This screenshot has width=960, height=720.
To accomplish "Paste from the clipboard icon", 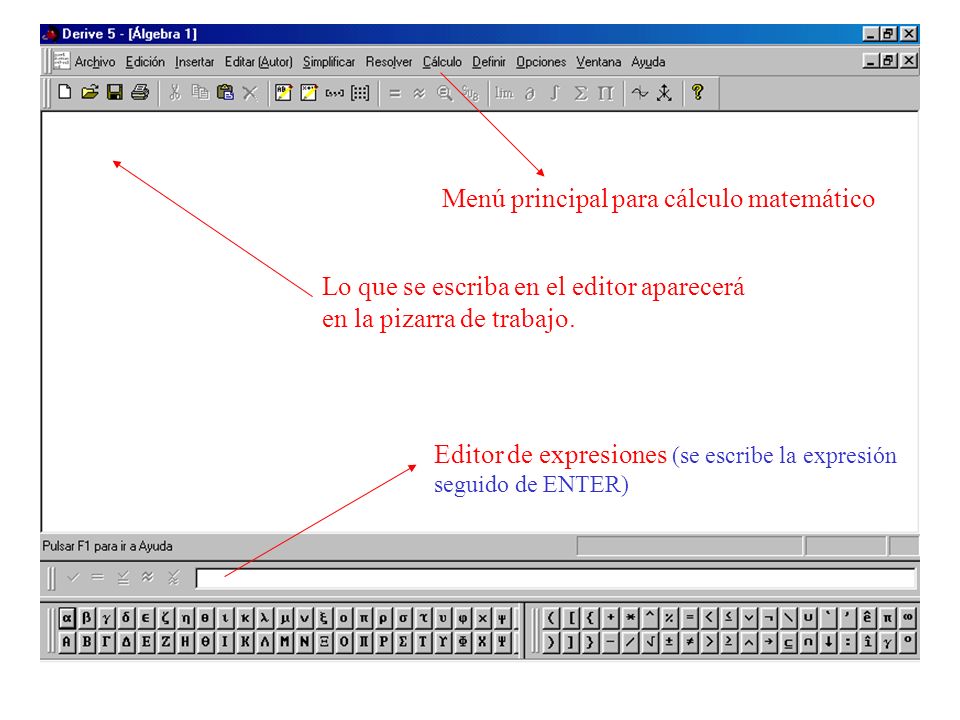I will [225, 92].
